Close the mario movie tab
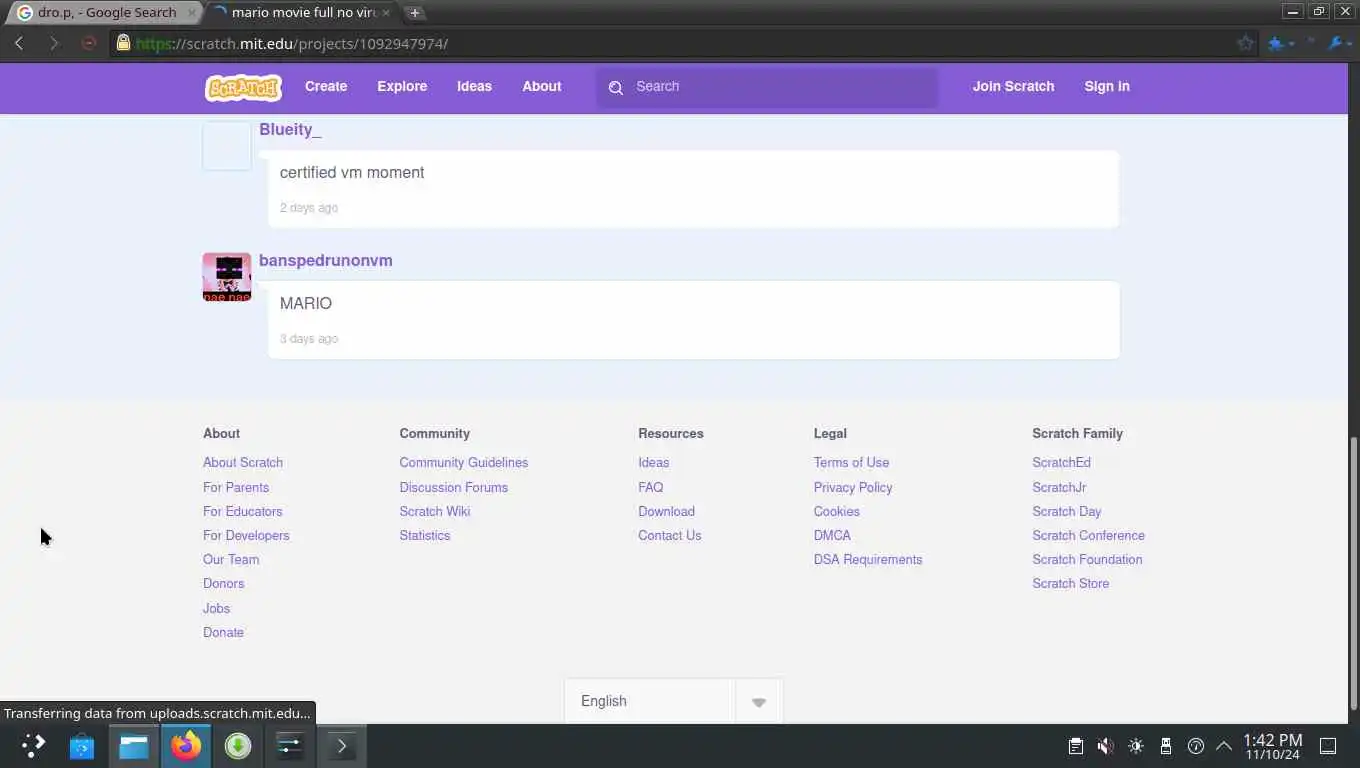Screen dimensions: 1360x768 click(386, 13)
